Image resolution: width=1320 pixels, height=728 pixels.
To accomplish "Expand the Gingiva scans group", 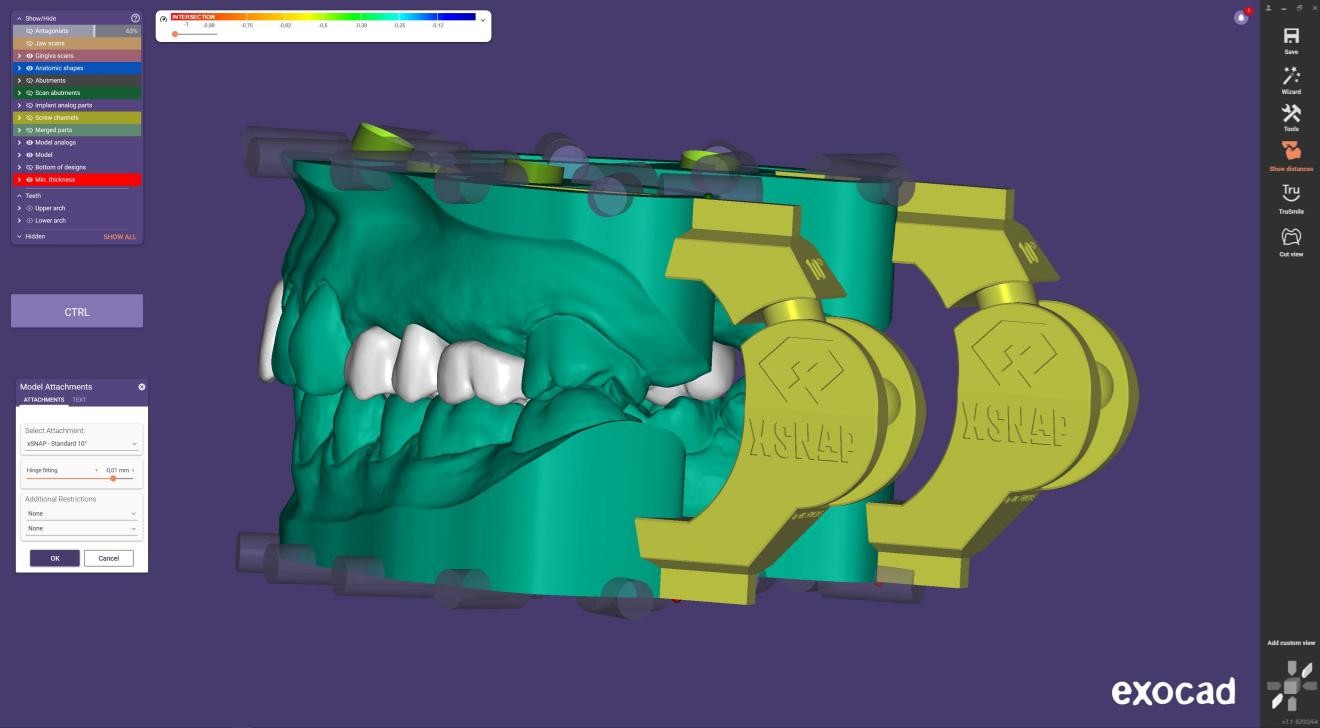I will point(19,56).
